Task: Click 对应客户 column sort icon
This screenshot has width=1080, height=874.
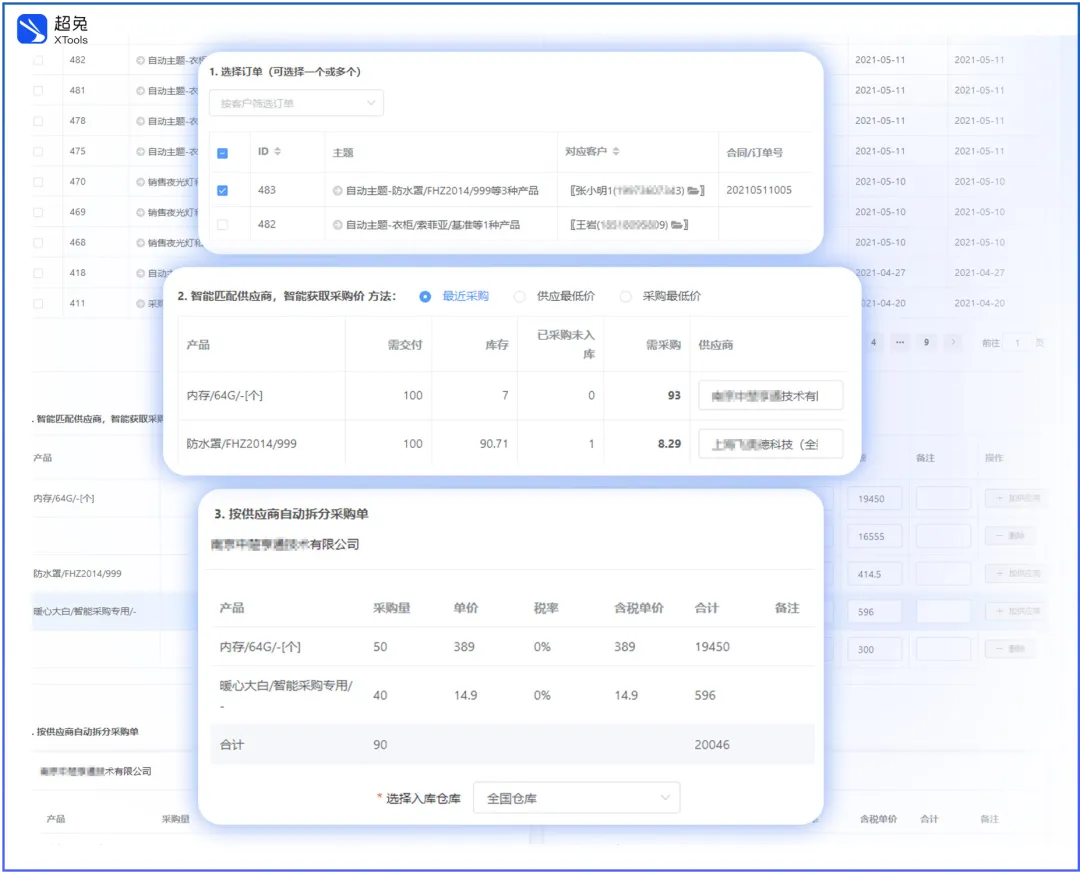Action: (x=616, y=152)
